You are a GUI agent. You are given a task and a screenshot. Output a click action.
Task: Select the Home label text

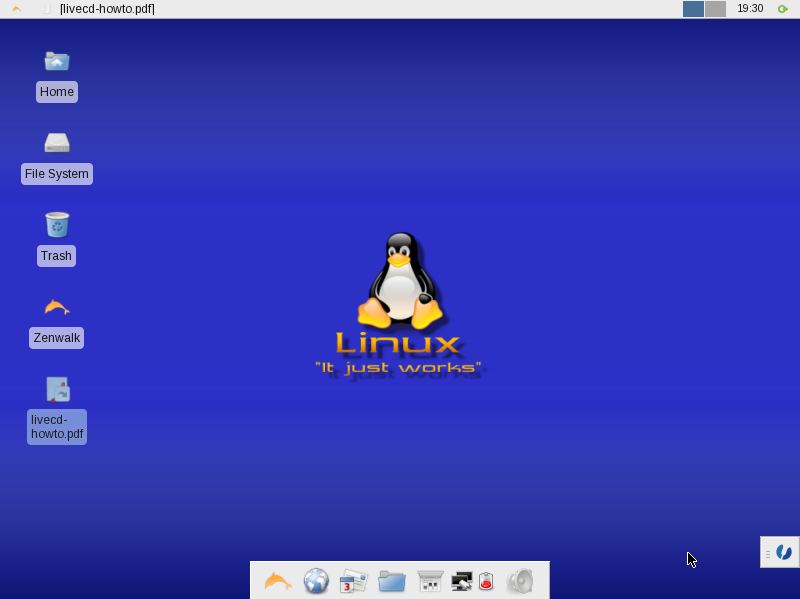57,92
